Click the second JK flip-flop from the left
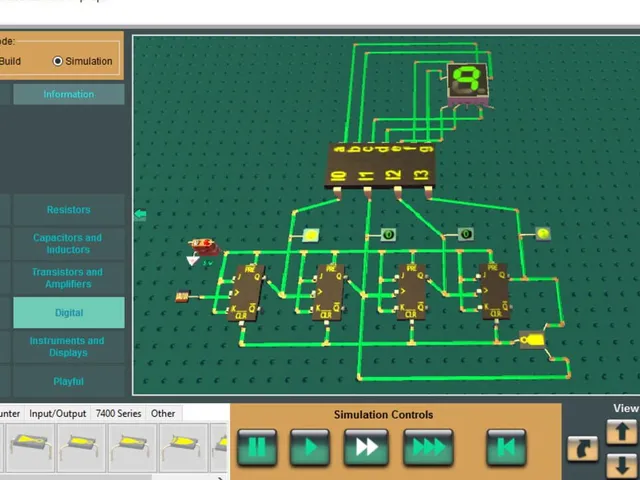 click(329, 292)
